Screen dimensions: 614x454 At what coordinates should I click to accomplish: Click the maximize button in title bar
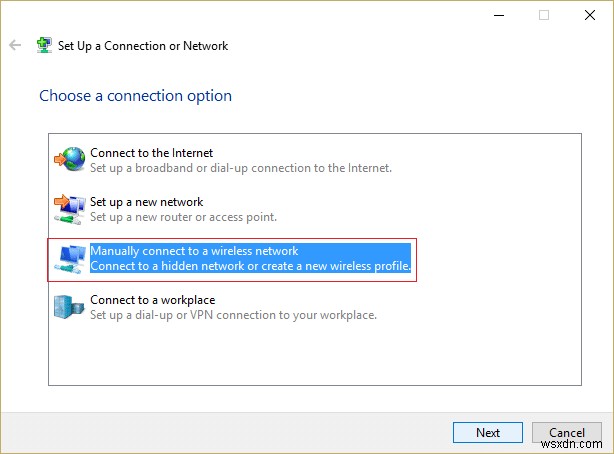[544, 16]
